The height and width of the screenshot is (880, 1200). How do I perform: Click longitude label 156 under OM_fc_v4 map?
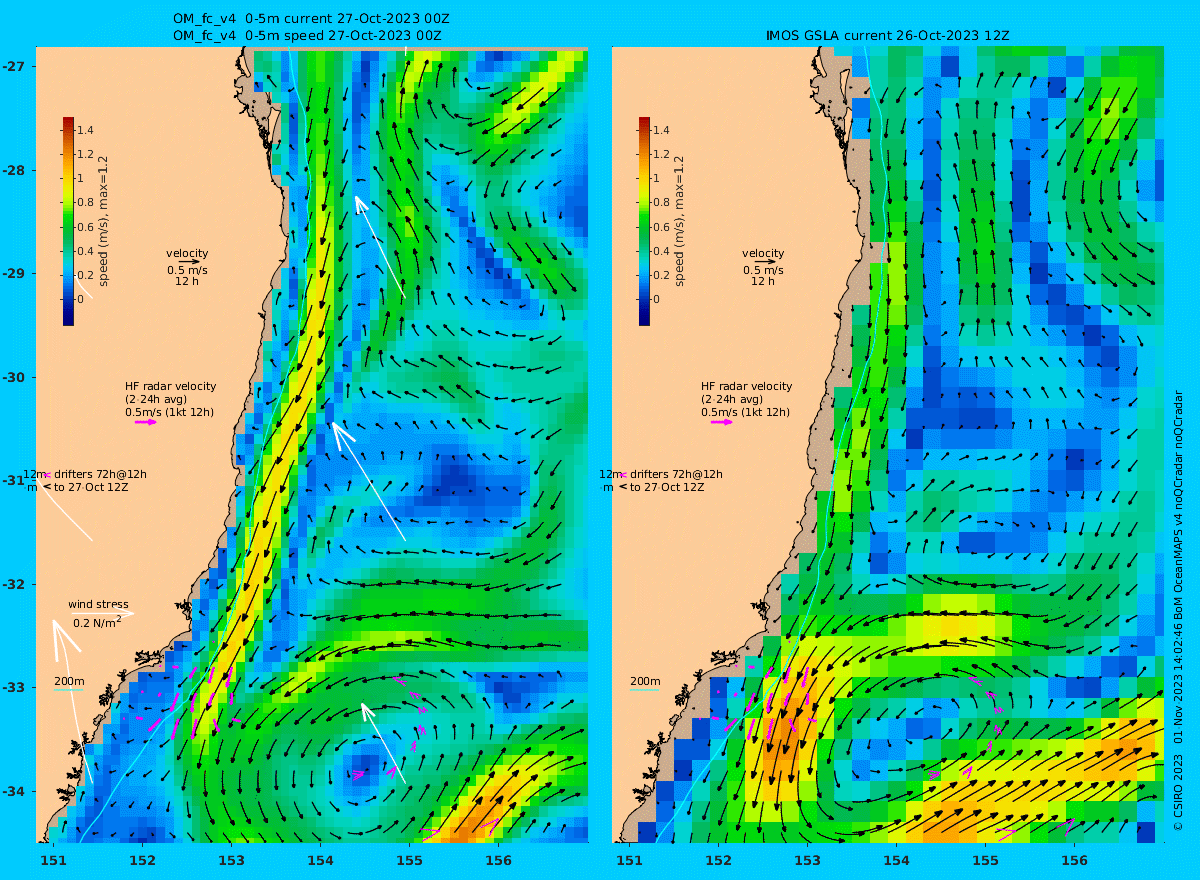497,860
